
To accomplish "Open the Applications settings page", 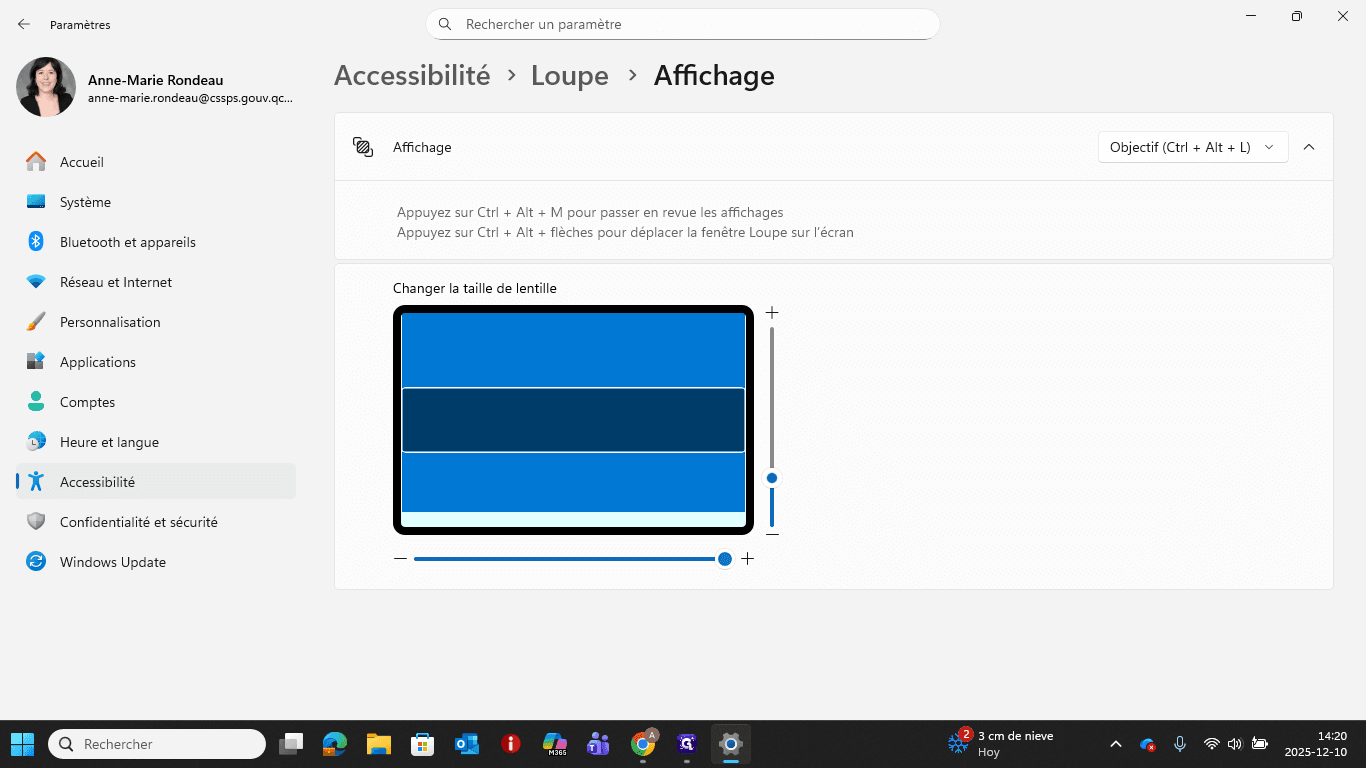I will [156, 362].
